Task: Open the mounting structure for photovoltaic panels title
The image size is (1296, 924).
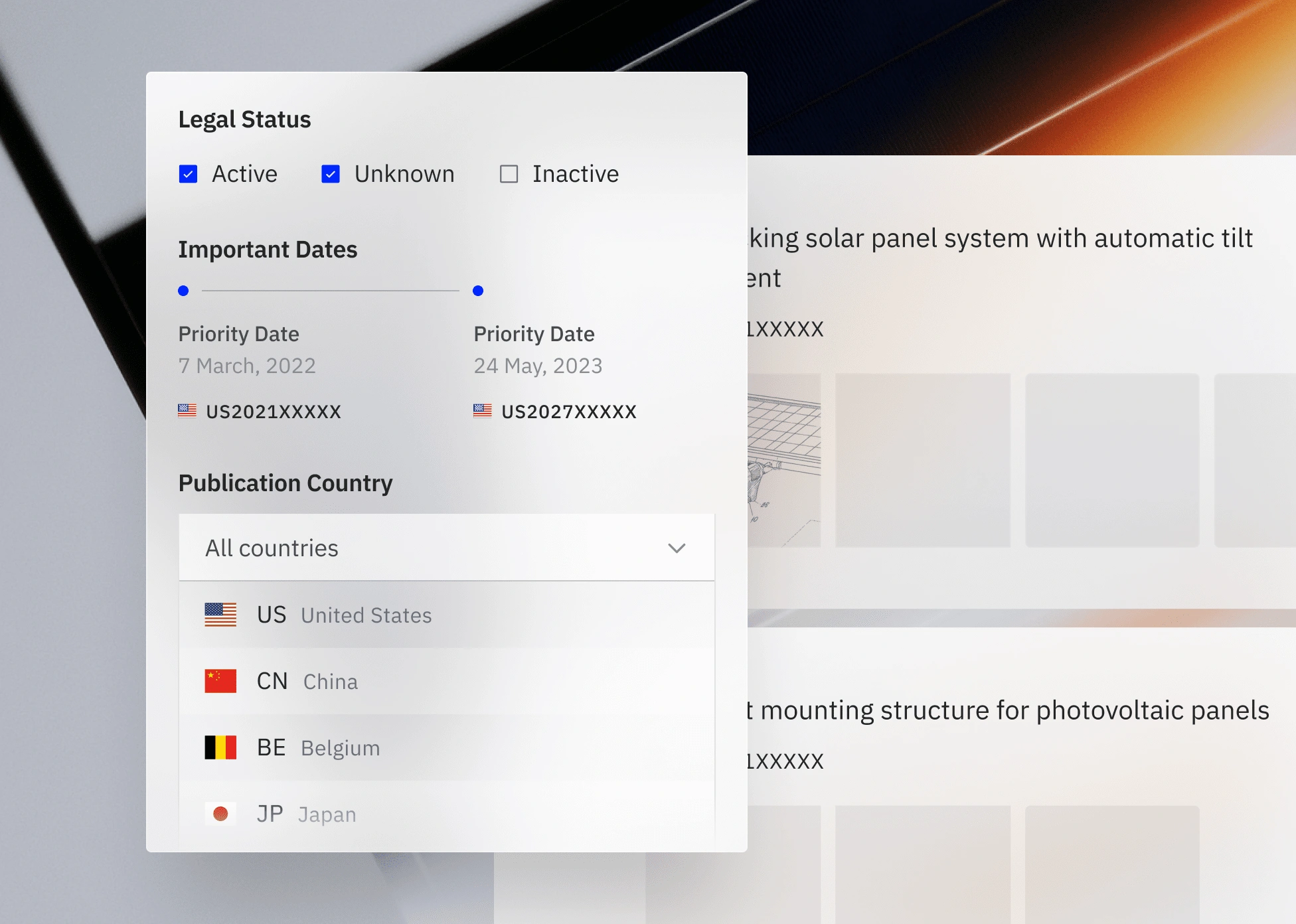Action: [x=1008, y=710]
